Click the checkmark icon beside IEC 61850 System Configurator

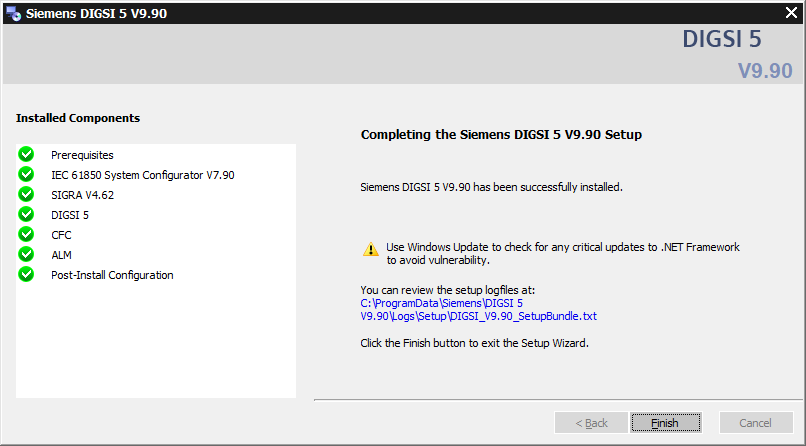tap(26, 174)
